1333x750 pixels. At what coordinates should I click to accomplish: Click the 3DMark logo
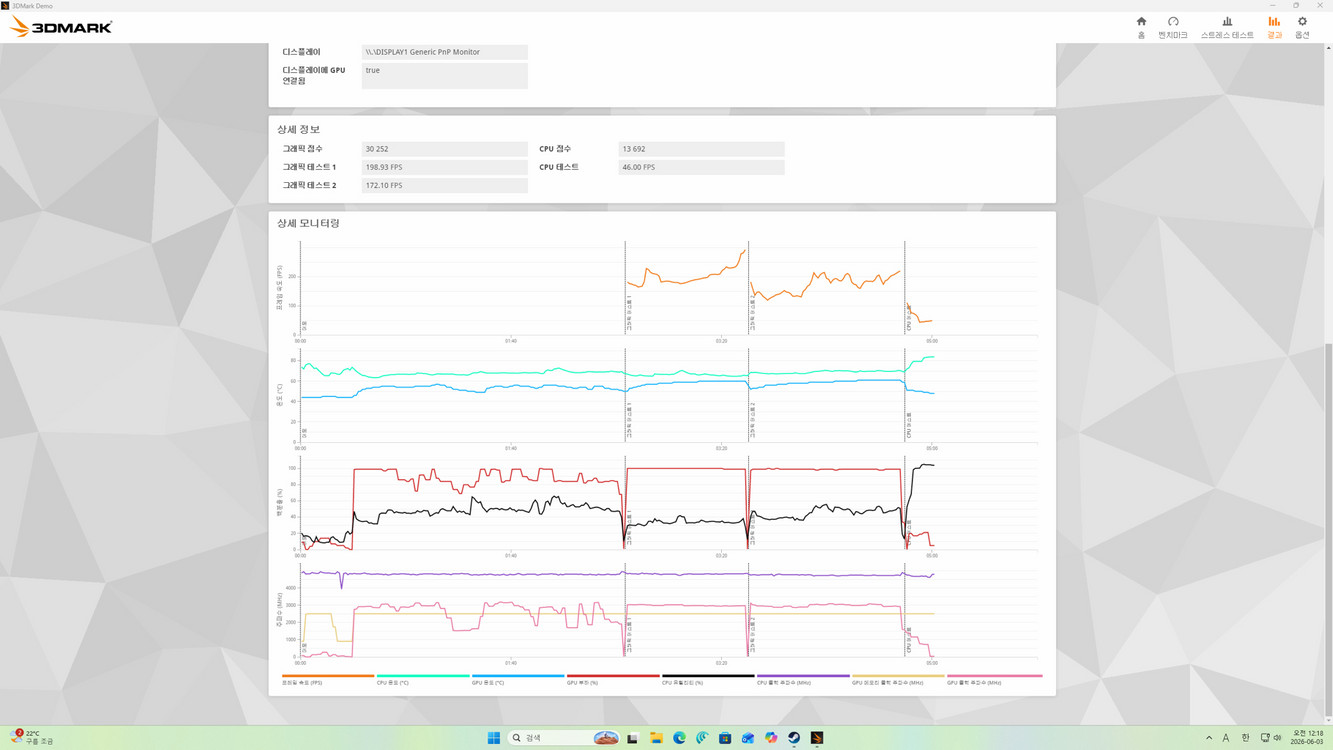pos(61,27)
